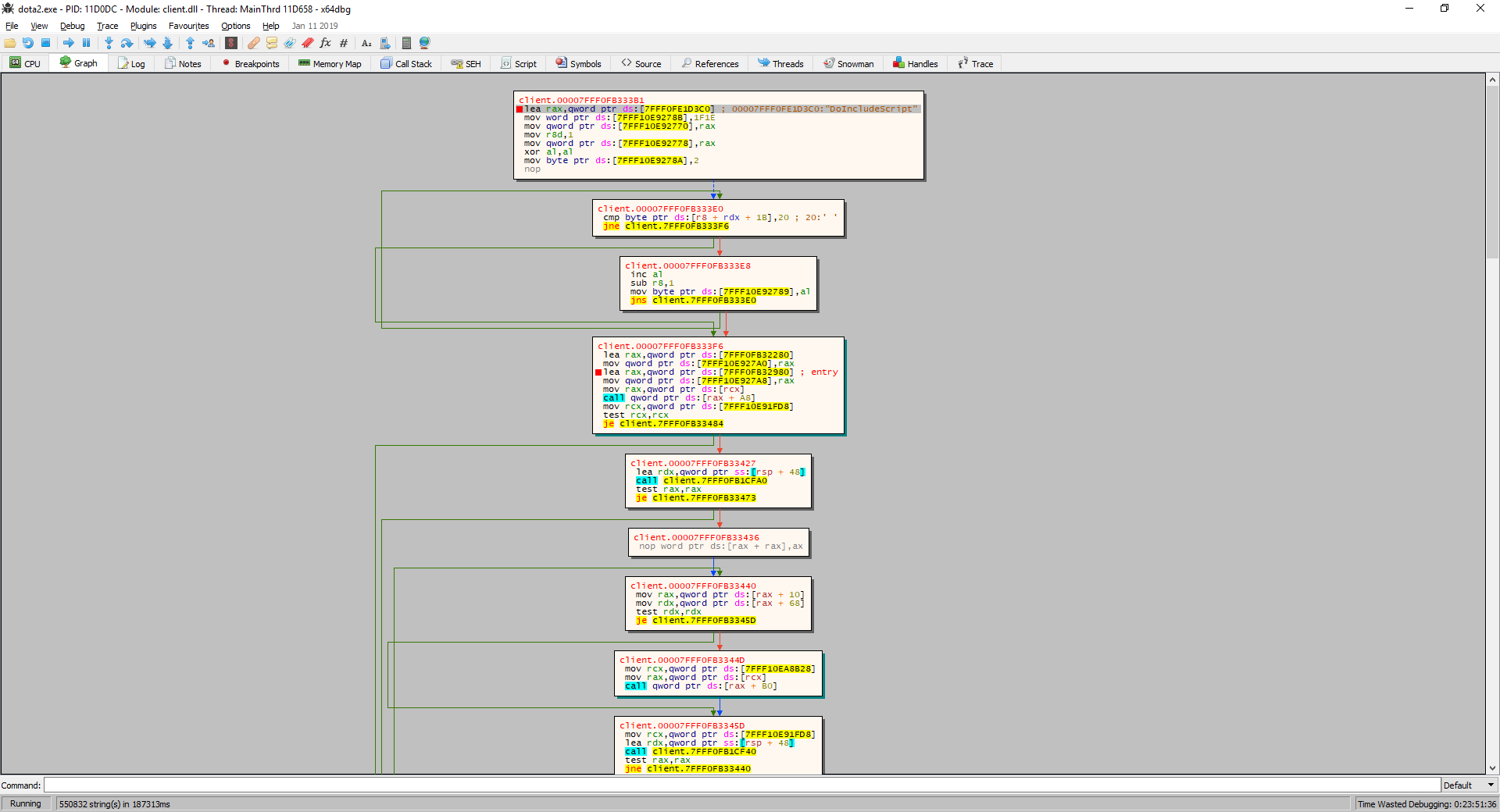
Task: Click the vertical scrollbar up arrow
Action: click(1492, 80)
